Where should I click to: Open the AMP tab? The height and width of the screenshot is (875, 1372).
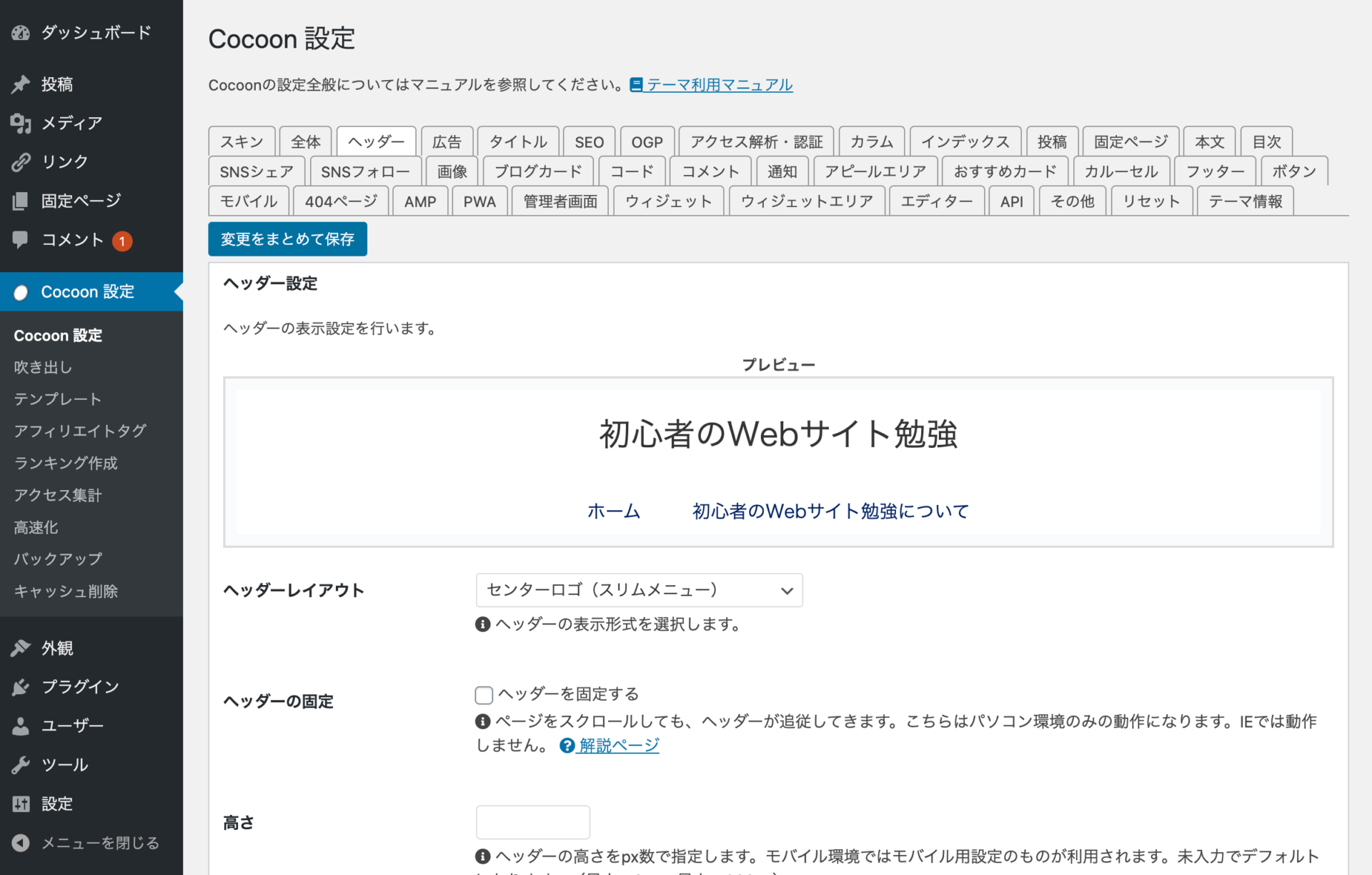pos(420,201)
